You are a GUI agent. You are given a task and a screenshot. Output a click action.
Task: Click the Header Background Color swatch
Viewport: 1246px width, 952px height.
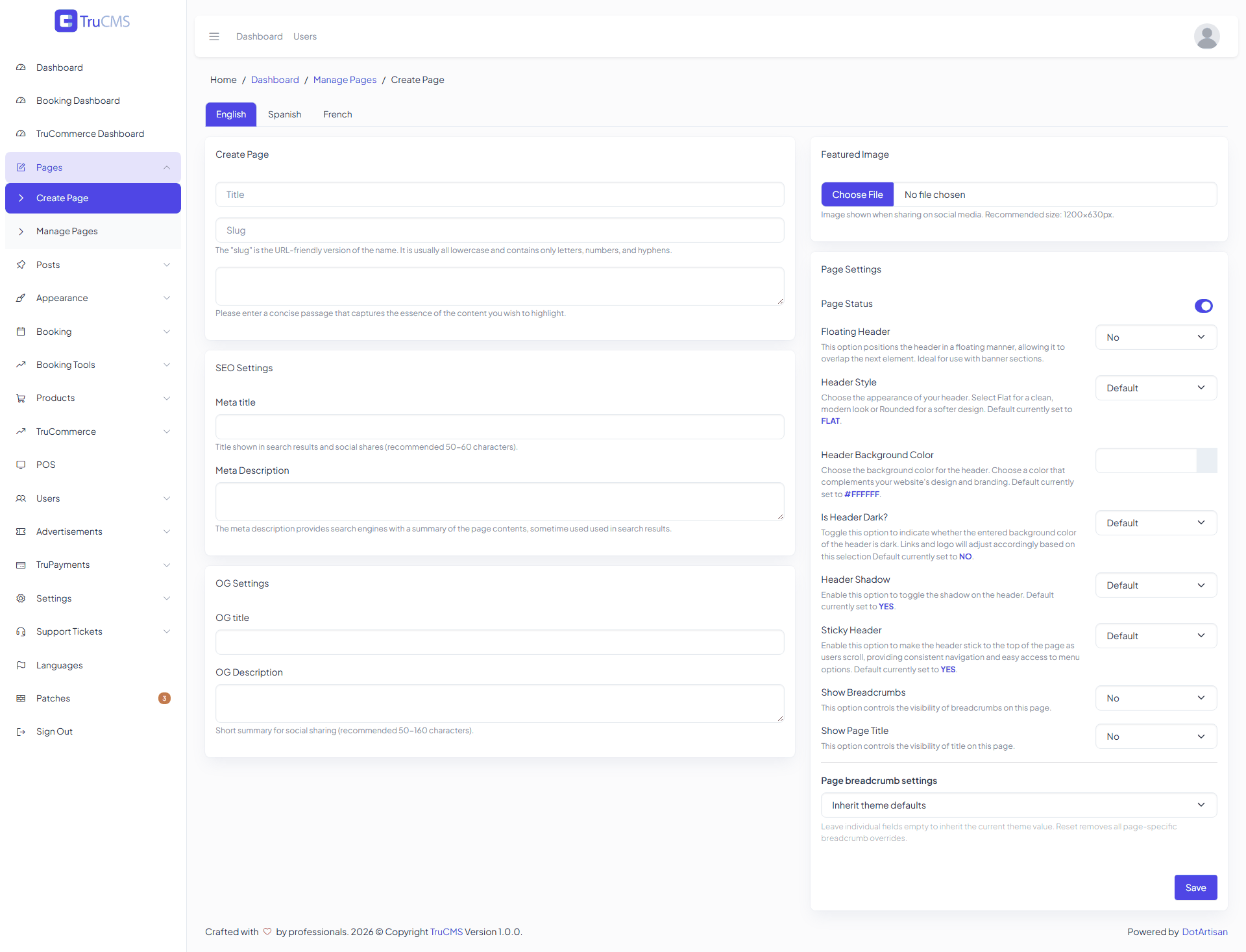pyautogui.click(x=1206, y=461)
